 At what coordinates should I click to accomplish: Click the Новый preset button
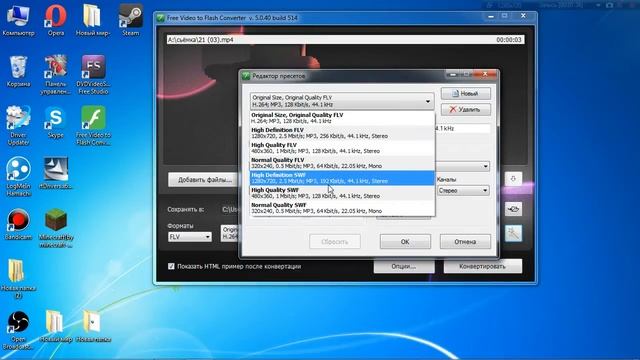click(x=465, y=93)
